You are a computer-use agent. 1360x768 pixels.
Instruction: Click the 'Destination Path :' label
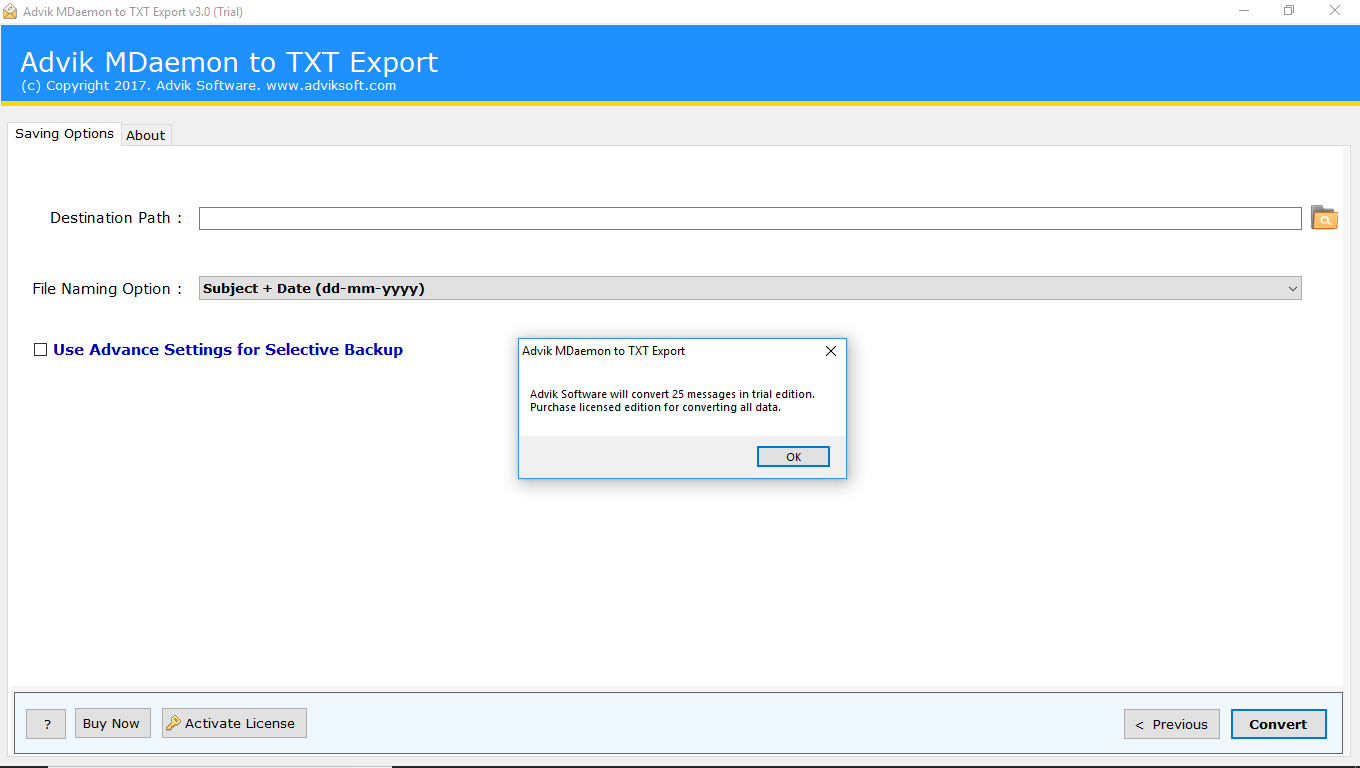116,218
